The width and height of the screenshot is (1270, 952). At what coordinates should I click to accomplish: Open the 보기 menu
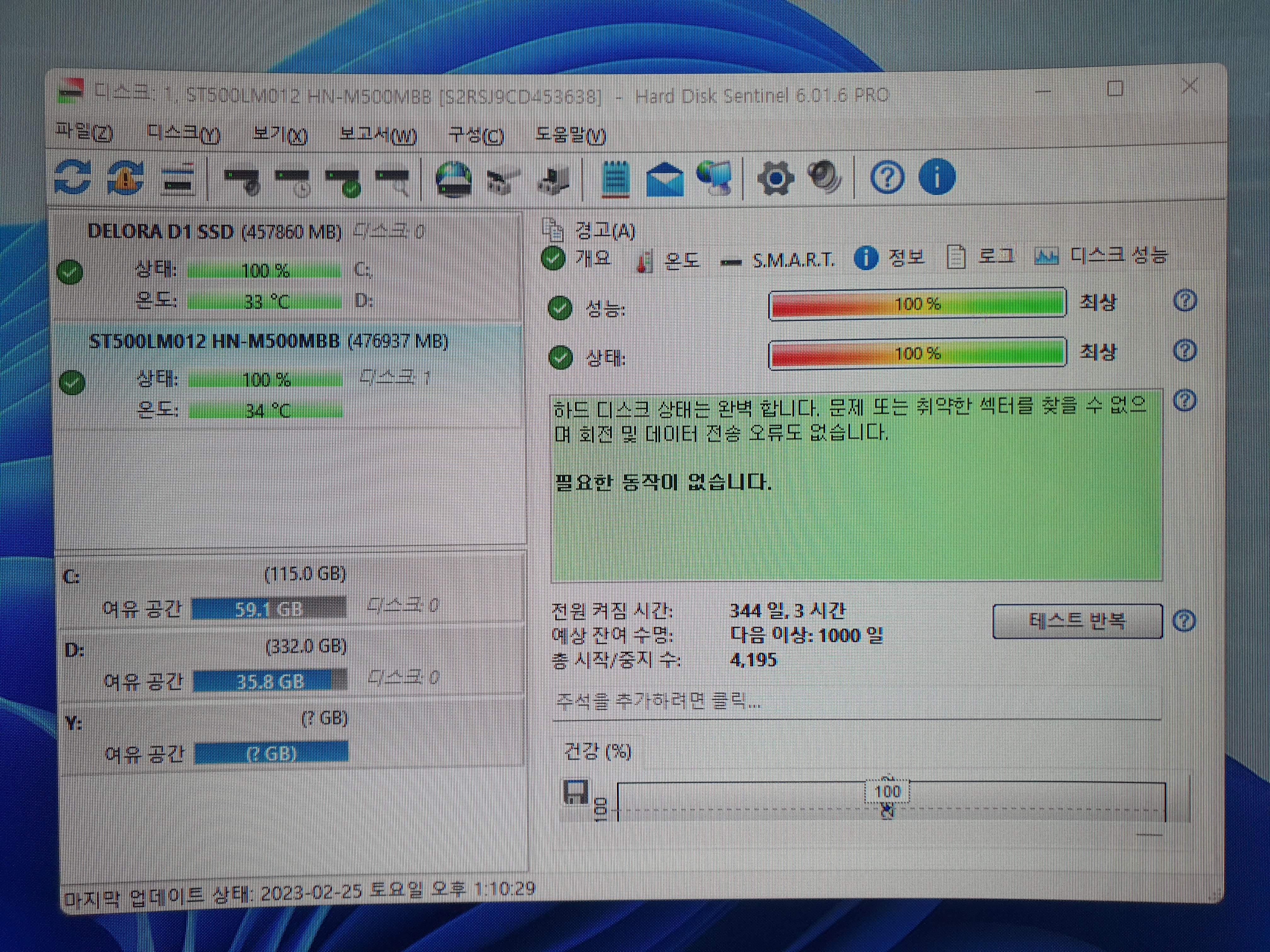280,135
